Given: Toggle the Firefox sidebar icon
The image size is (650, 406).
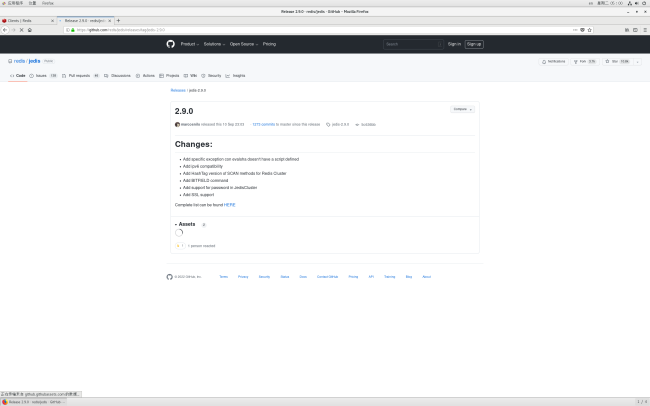Looking at the screenshot, I should (635, 30).
